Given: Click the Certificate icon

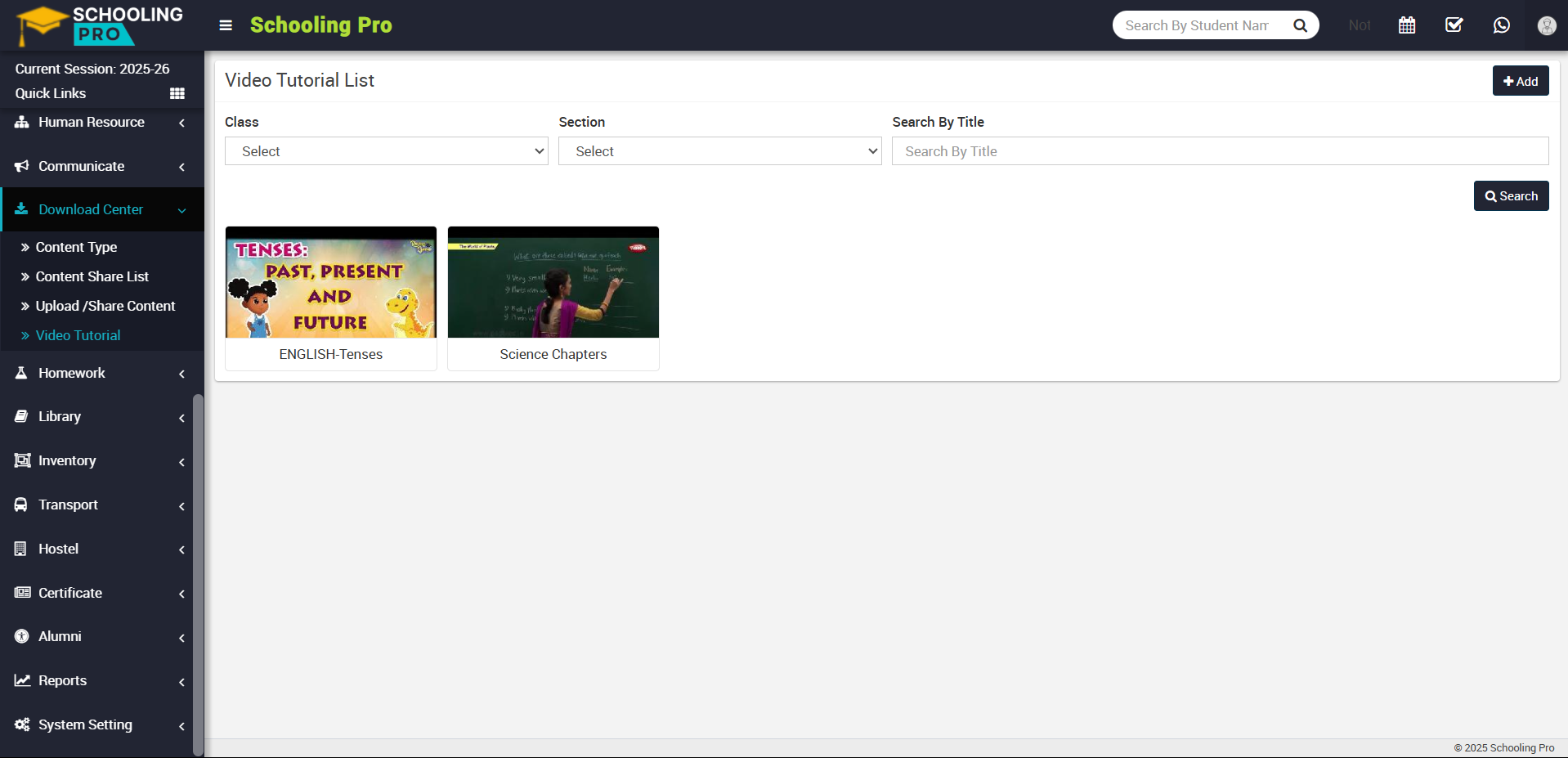Looking at the screenshot, I should [x=22, y=593].
